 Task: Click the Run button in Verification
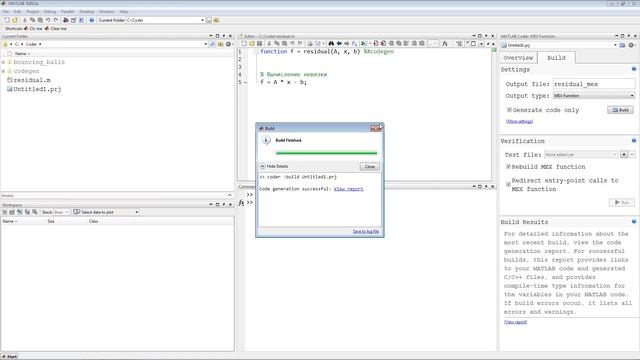point(622,202)
